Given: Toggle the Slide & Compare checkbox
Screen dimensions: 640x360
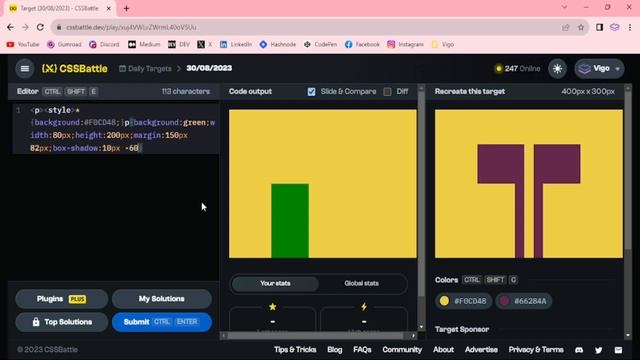Looking at the screenshot, I should [311, 92].
